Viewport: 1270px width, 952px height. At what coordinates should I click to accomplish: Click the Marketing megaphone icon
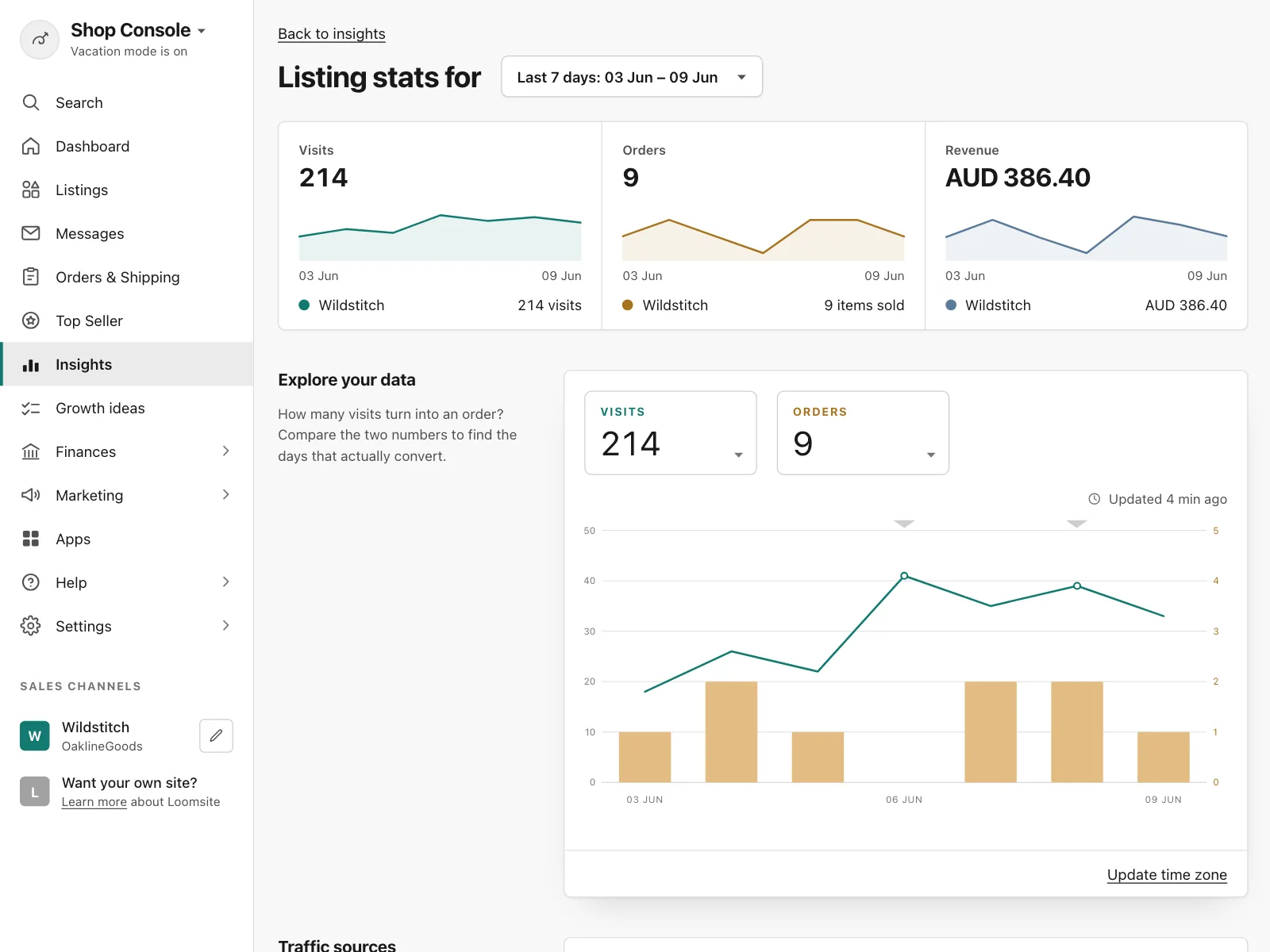point(31,495)
